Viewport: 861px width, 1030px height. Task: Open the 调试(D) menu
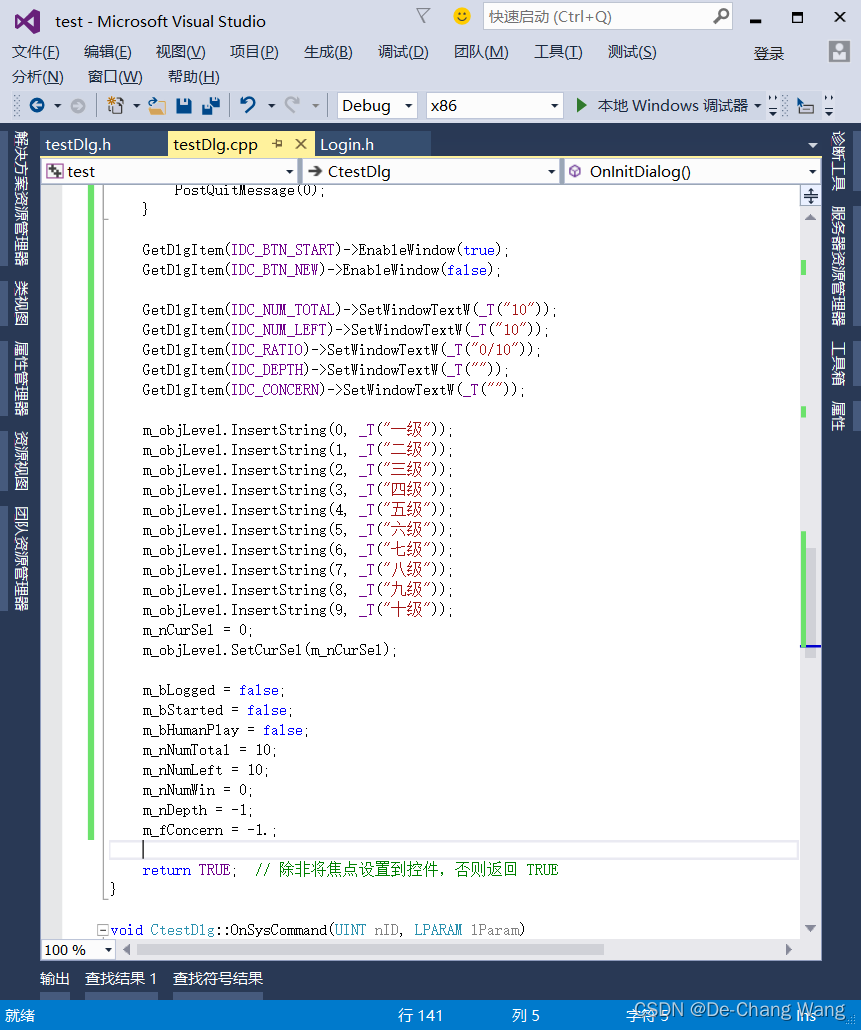pyautogui.click(x=403, y=52)
